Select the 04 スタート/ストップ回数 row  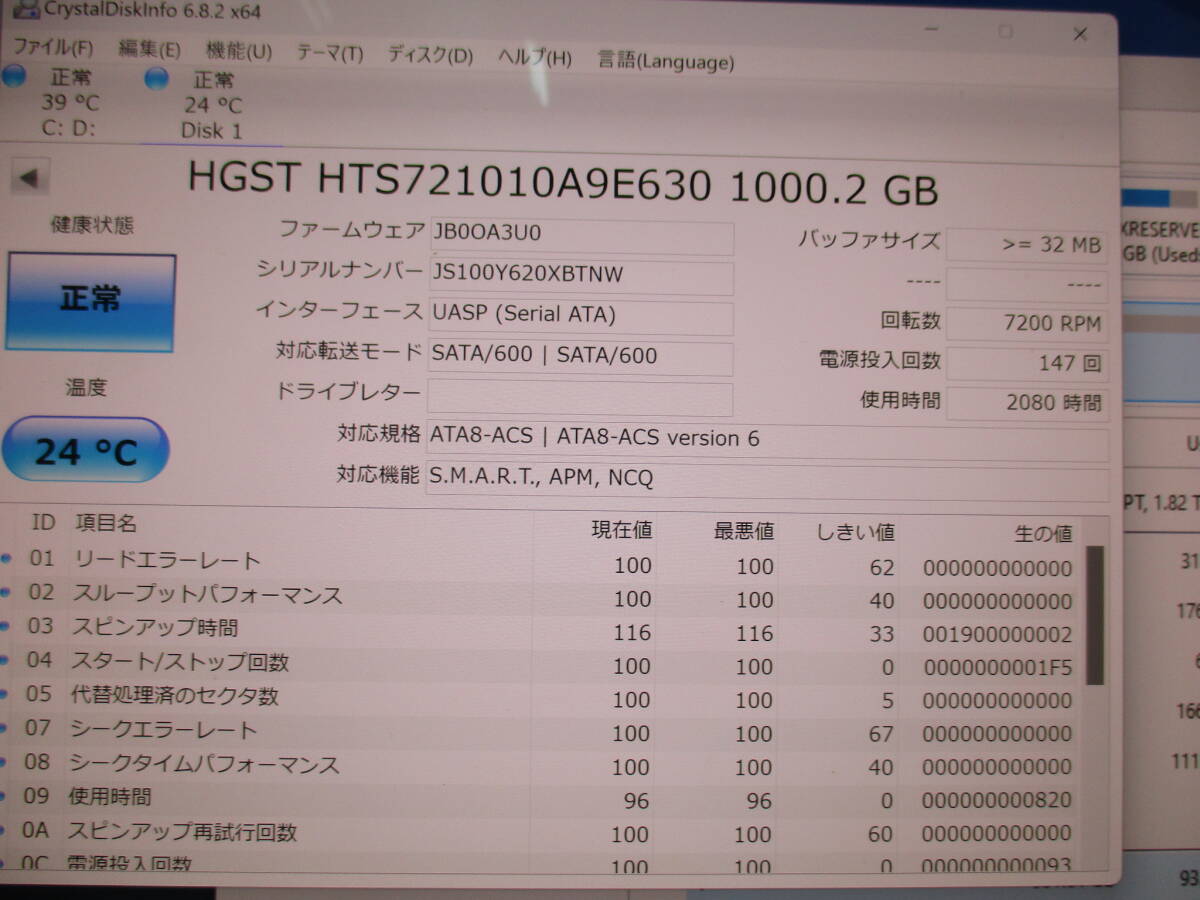[540, 665]
